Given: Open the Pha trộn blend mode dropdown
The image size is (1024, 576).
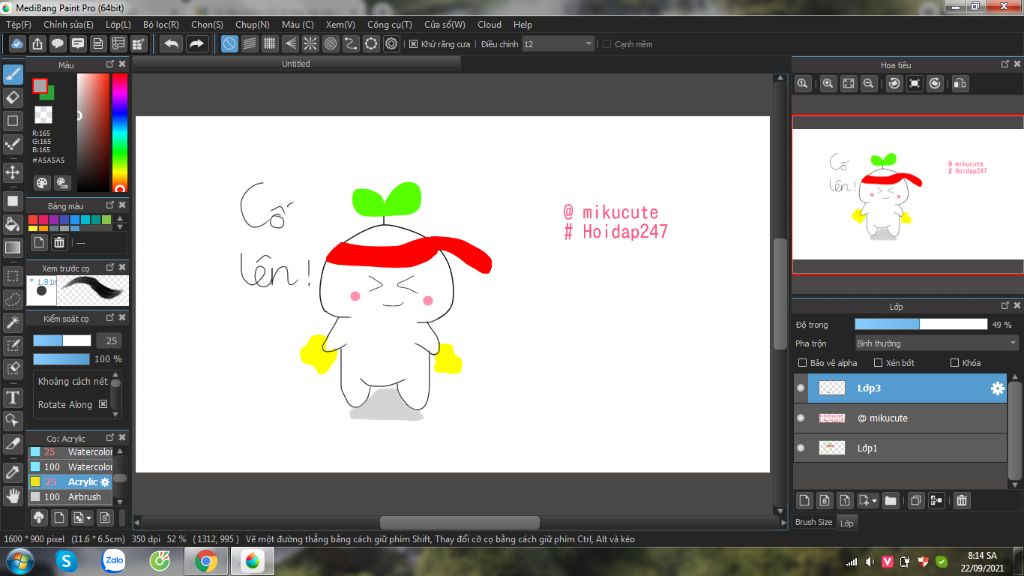Looking at the screenshot, I should tap(936, 343).
